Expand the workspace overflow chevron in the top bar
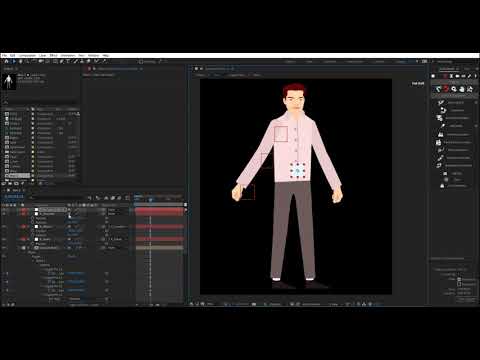Screen dimensions: 480x360 tap(417, 61)
